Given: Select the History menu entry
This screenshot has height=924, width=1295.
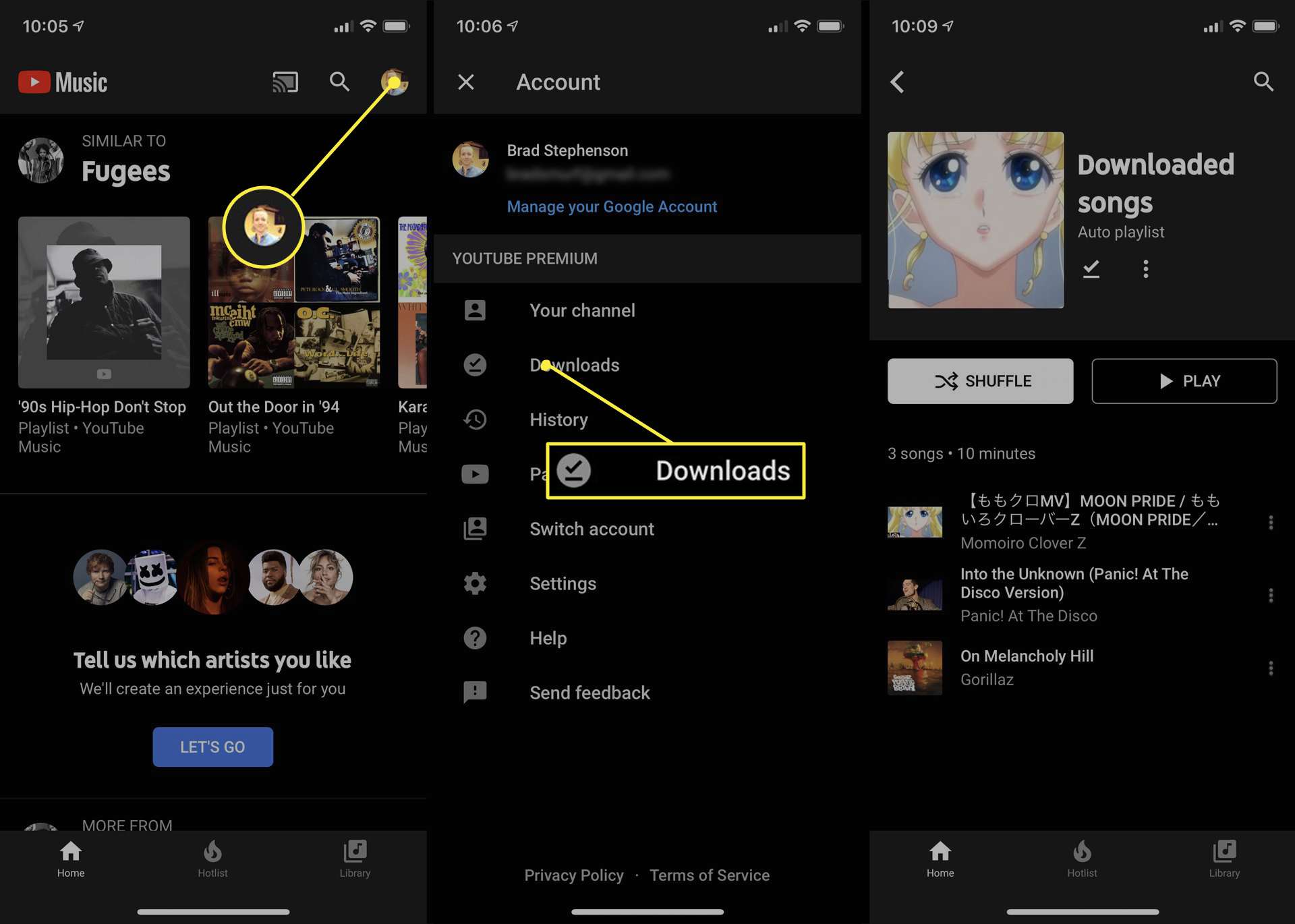Looking at the screenshot, I should tap(558, 420).
